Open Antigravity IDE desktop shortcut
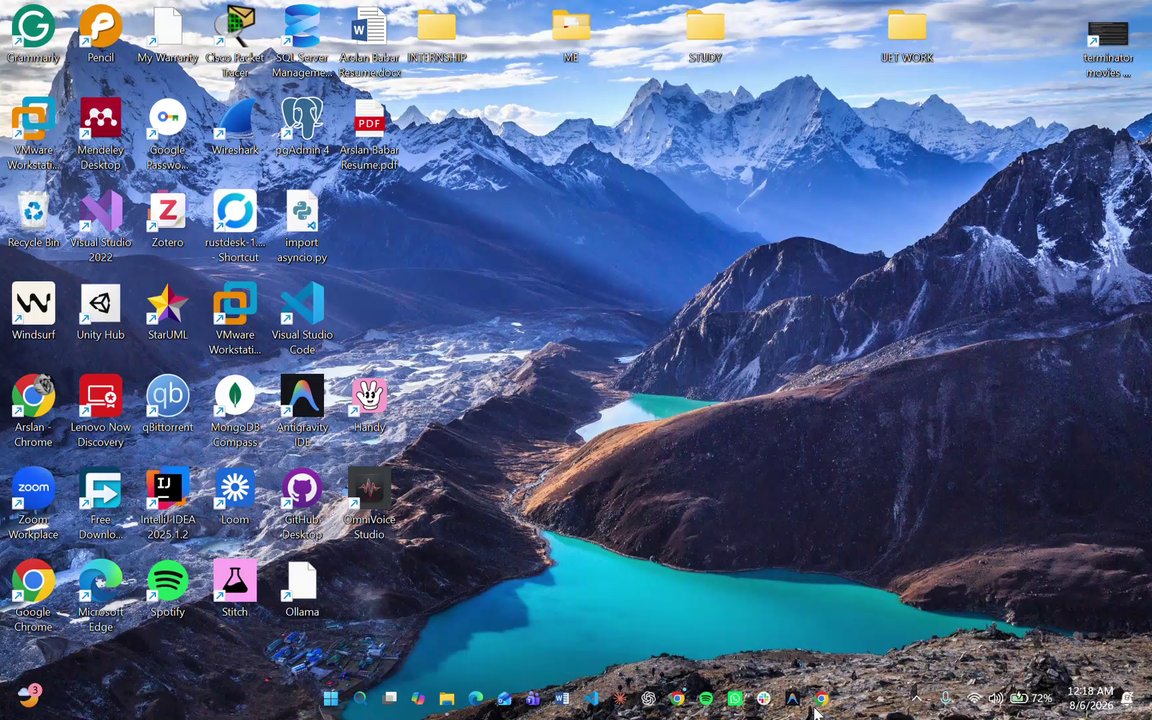This screenshot has height=720, width=1152. click(302, 396)
